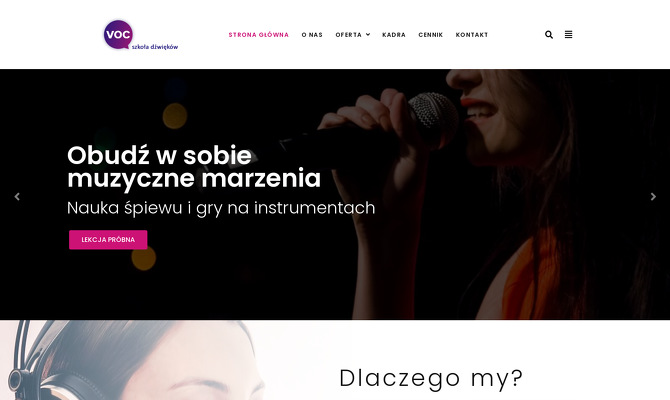Viewport: 670px width, 400px height.
Task: Open the Oferta menu item
Action: [348, 35]
